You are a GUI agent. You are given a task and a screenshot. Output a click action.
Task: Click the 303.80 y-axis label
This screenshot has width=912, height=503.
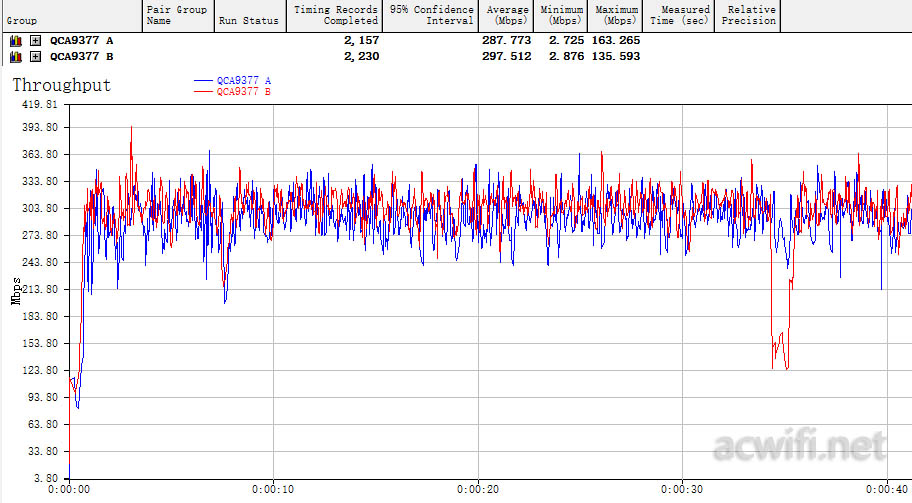click(40, 208)
